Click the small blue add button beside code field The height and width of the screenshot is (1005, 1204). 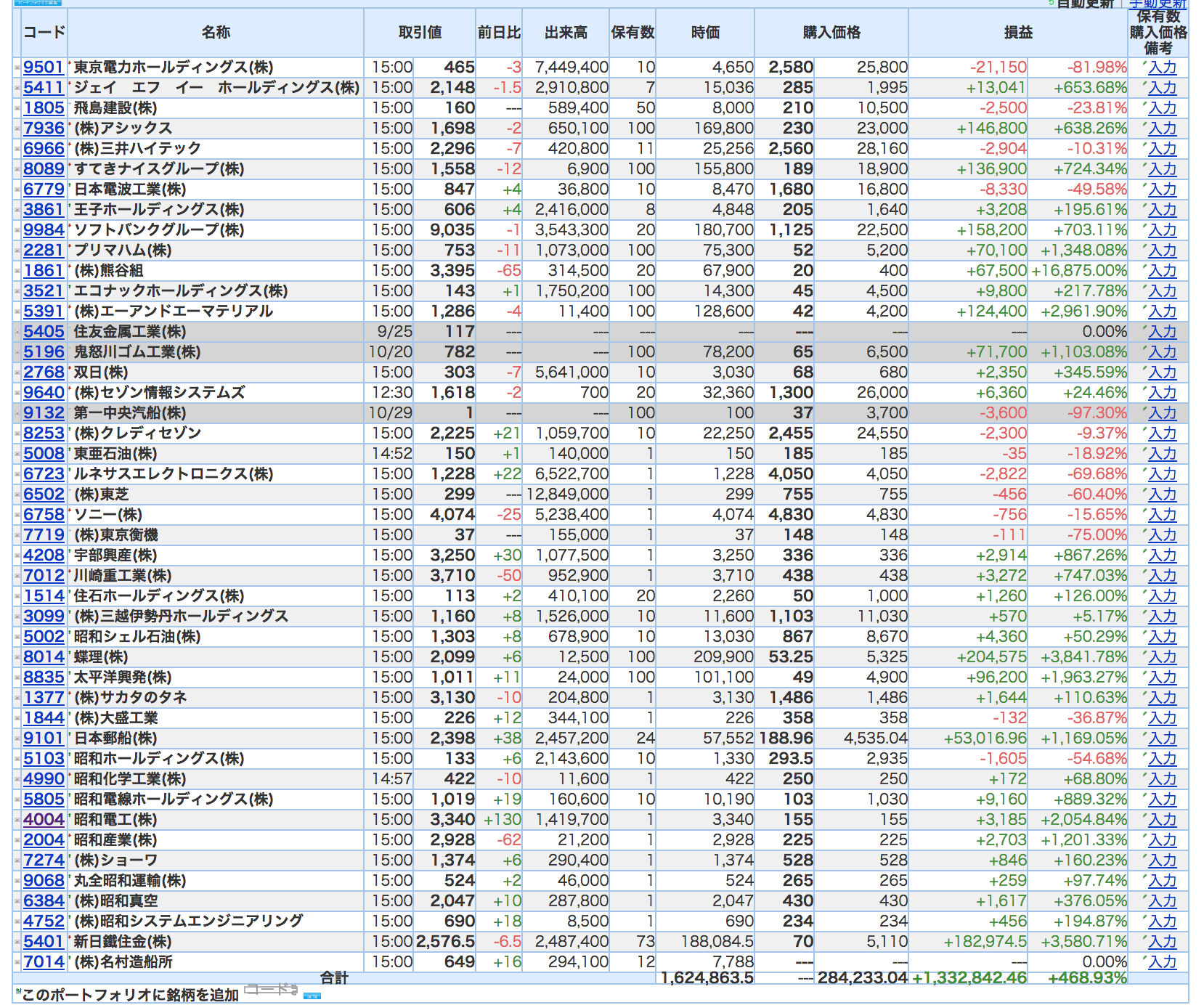[312, 996]
